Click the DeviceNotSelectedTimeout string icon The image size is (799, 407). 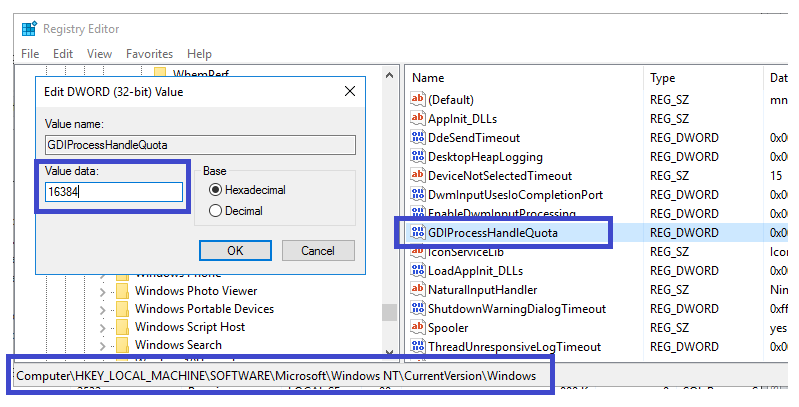tap(418, 175)
